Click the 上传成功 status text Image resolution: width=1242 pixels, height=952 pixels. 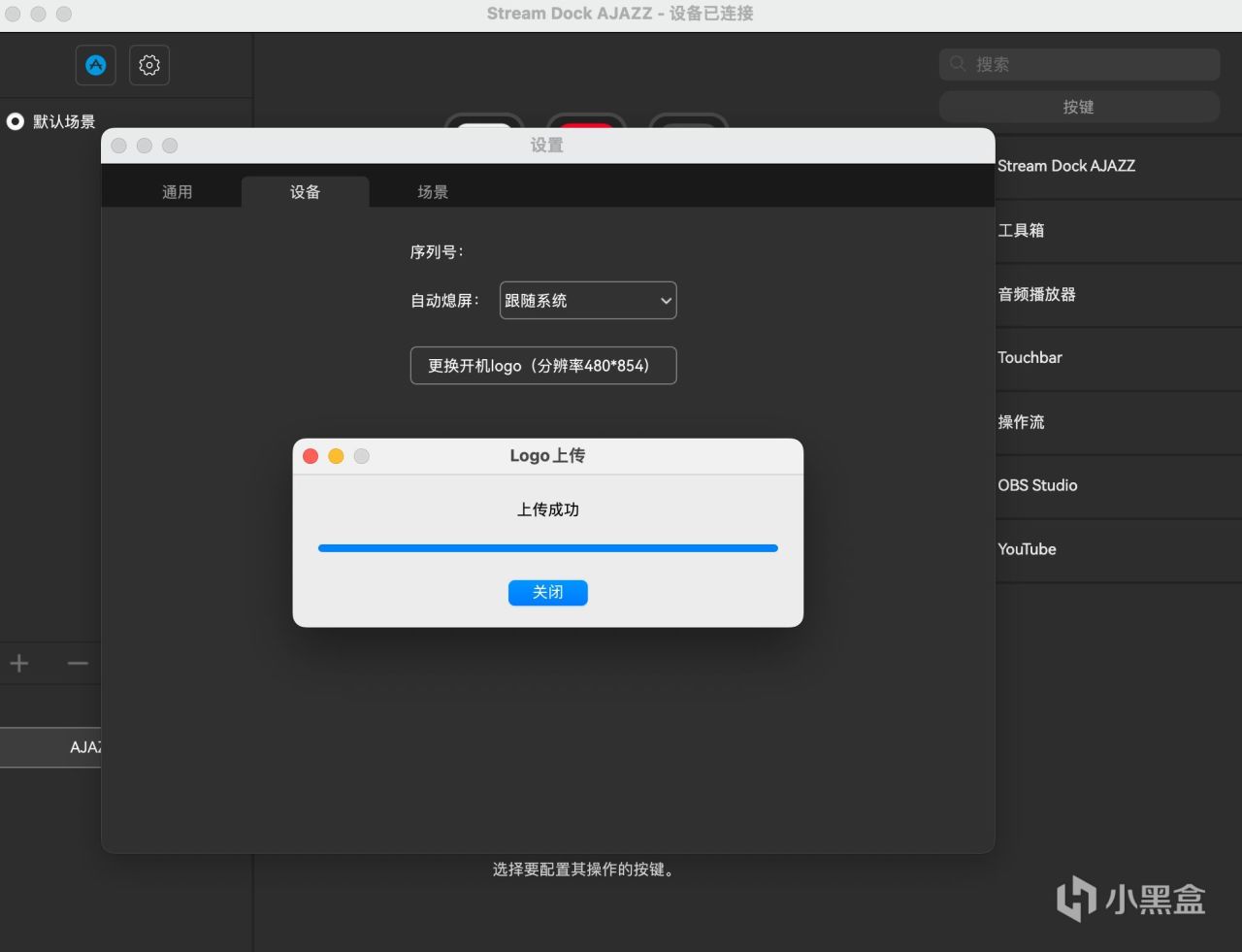click(x=548, y=509)
